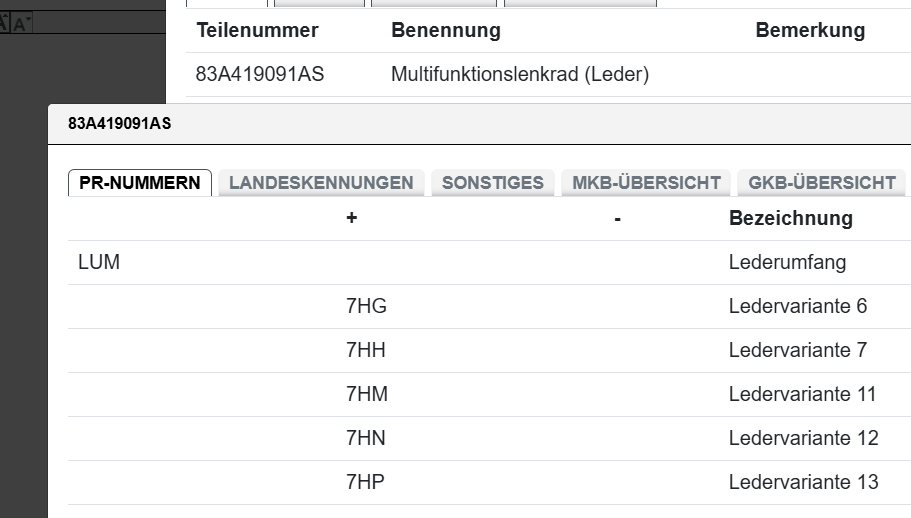
Task: Switch to the GKB-ÜBERSICHT tab
Action: (821, 183)
